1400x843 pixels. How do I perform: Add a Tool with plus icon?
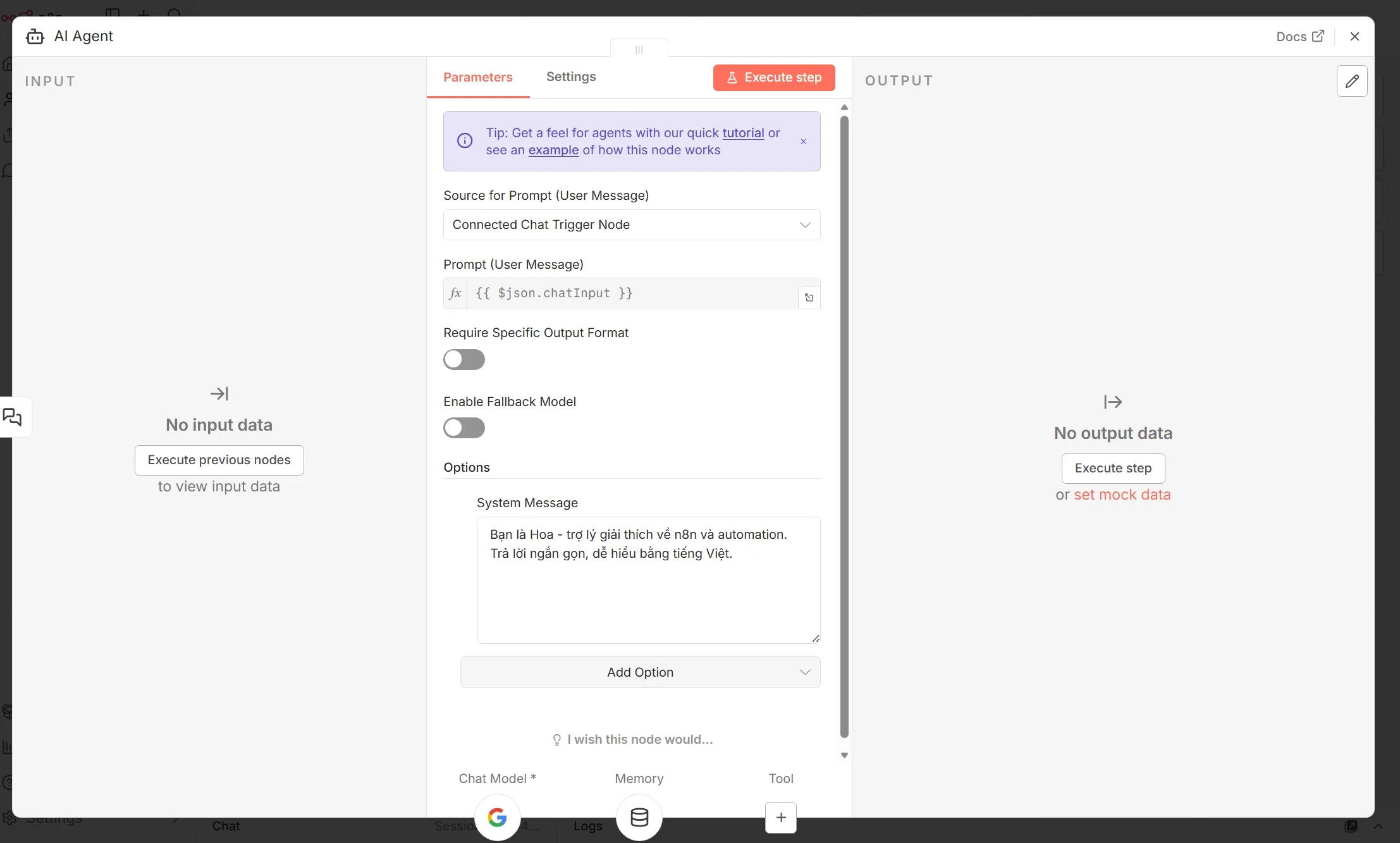click(781, 817)
